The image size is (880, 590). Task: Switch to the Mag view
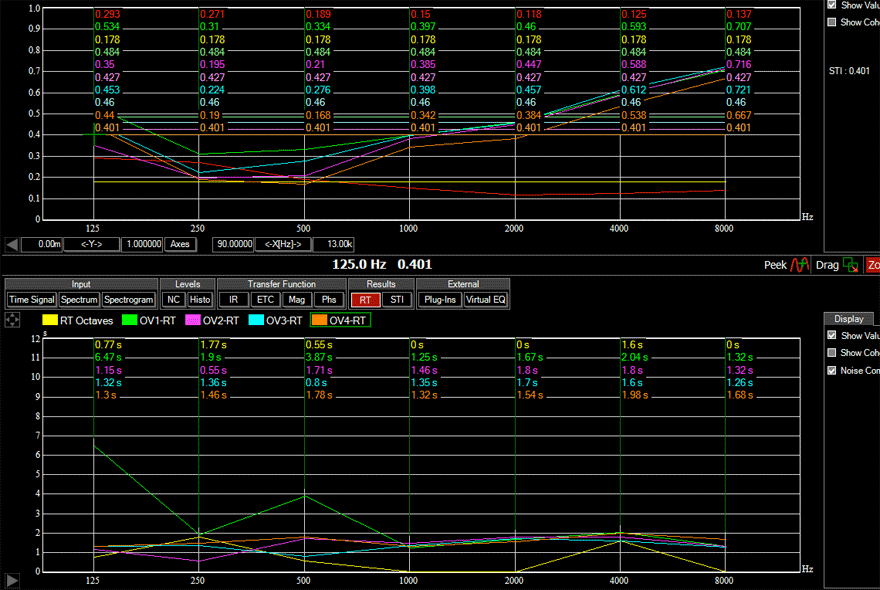pyautogui.click(x=297, y=300)
